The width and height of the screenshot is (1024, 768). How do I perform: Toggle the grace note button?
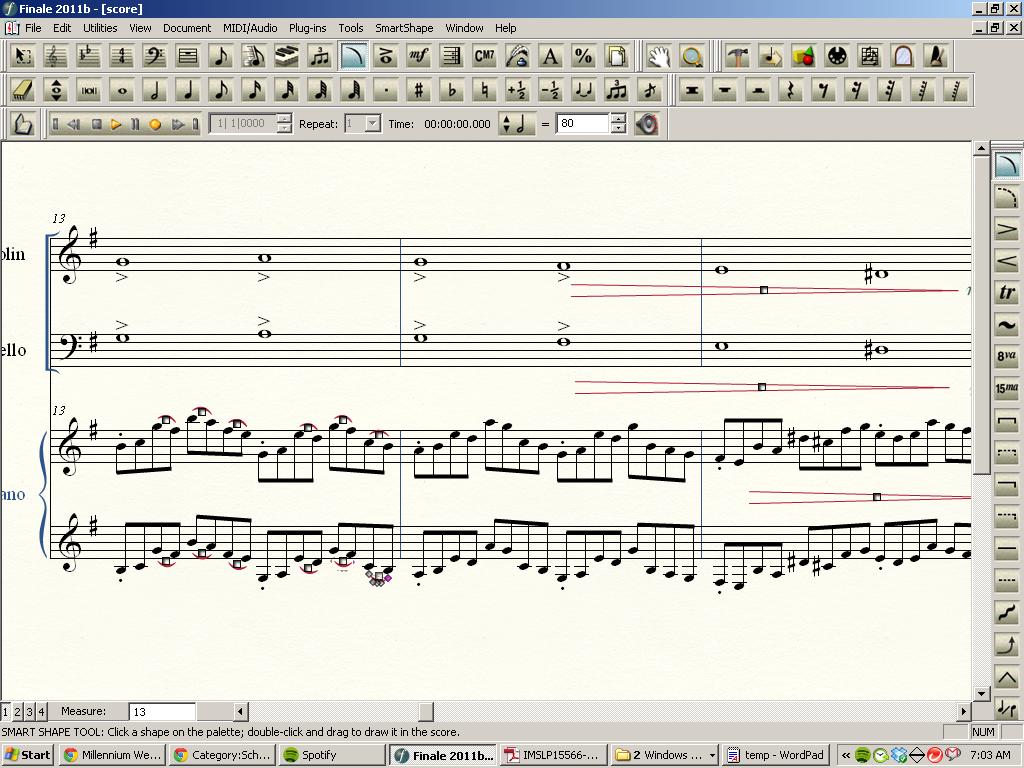coord(649,90)
